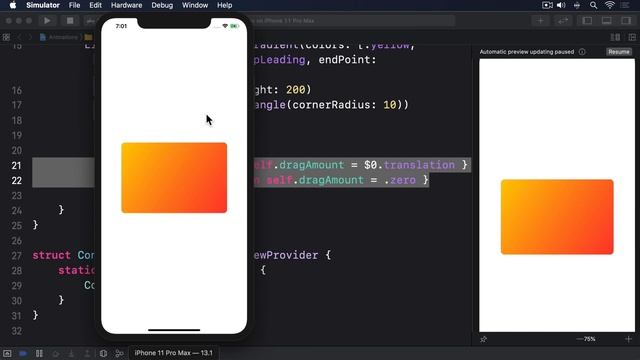
Task: Zoom out the preview canvas
Action: (x=579, y=339)
